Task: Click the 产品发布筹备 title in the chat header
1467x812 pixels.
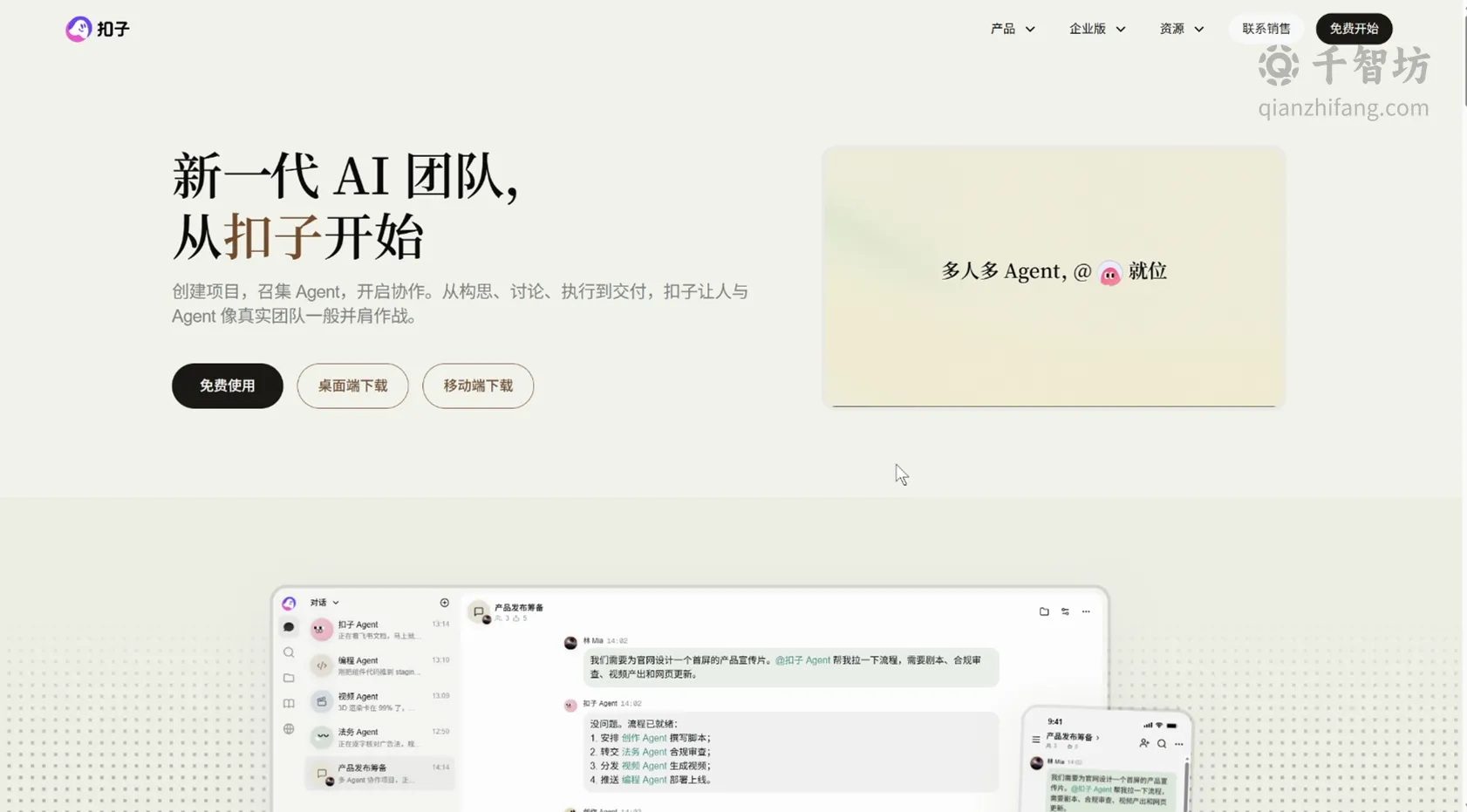Action: (519, 608)
